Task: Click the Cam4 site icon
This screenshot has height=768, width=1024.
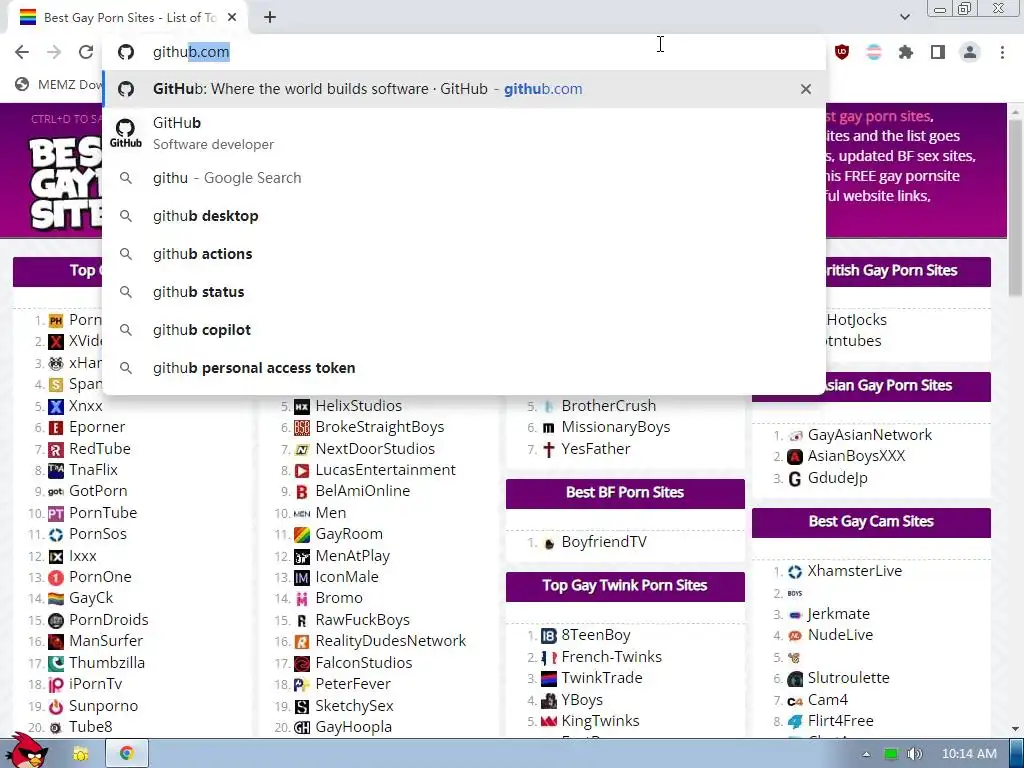Action: pos(795,701)
